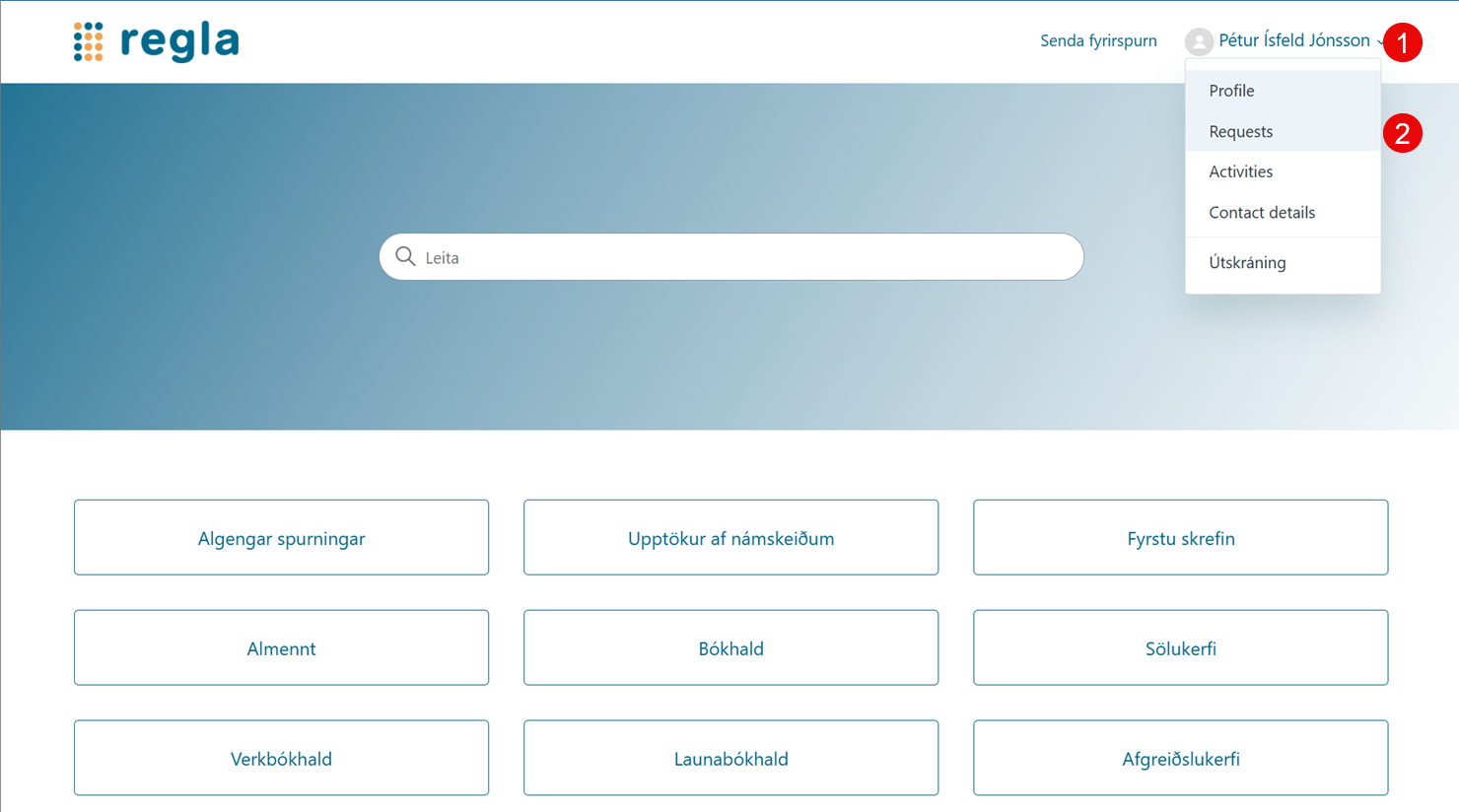
Task: Open Contact details menu entry
Action: pos(1262,213)
